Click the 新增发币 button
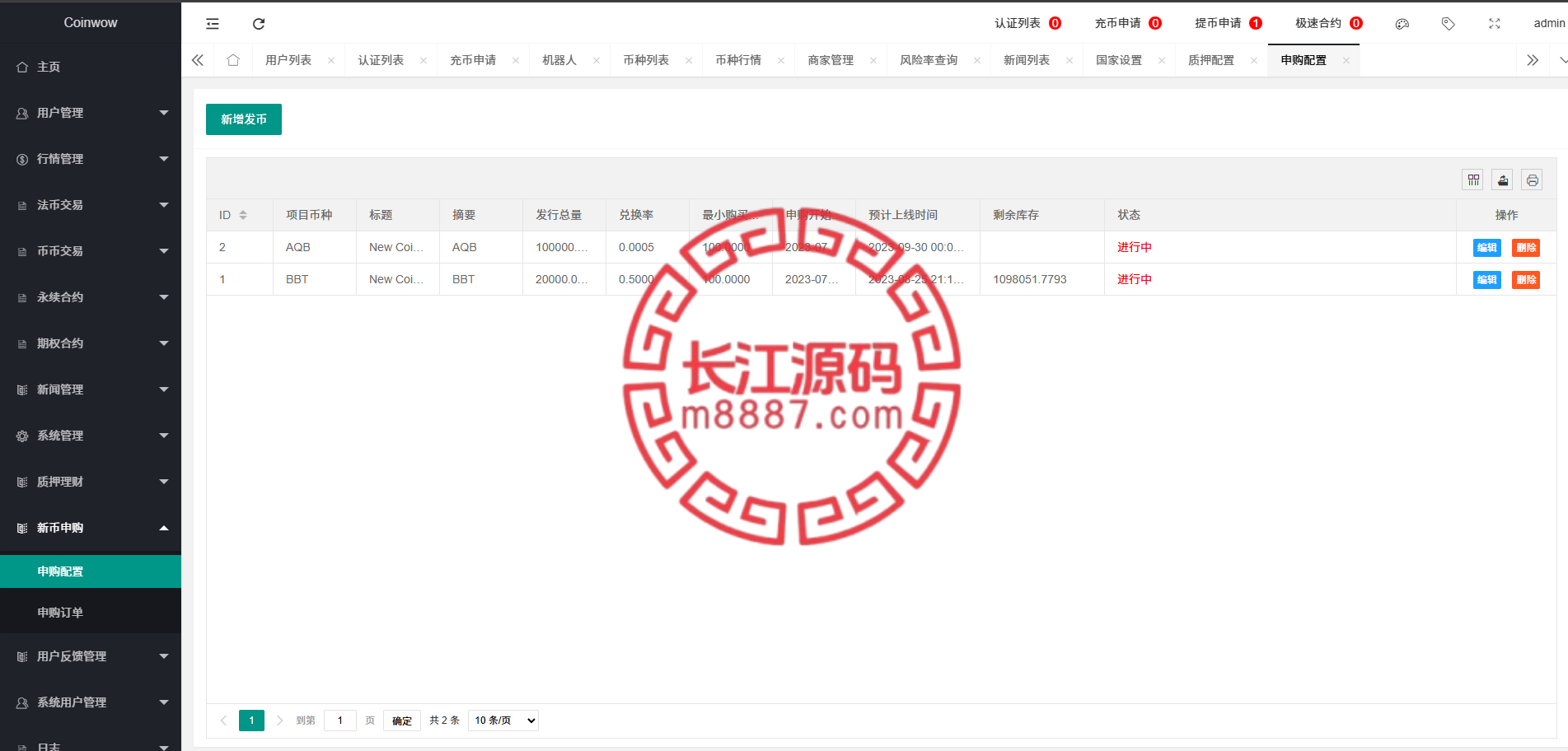Viewport: 1568px width, 751px height. [x=244, y=119]
